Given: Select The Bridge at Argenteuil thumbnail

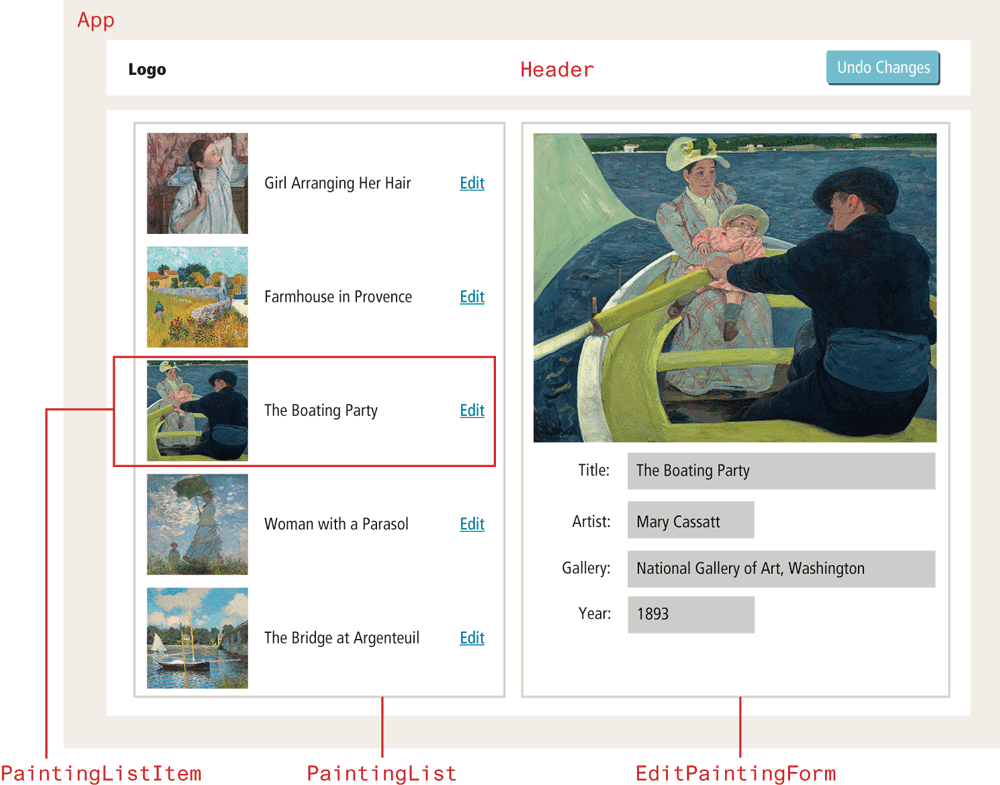Looking at the screenshot, I should point(197,638).
